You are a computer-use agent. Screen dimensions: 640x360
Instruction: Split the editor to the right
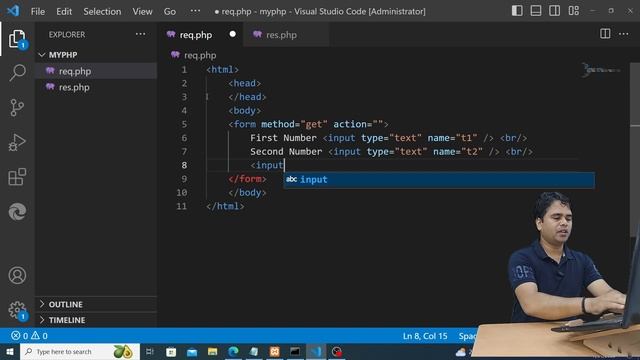(605, 34)
